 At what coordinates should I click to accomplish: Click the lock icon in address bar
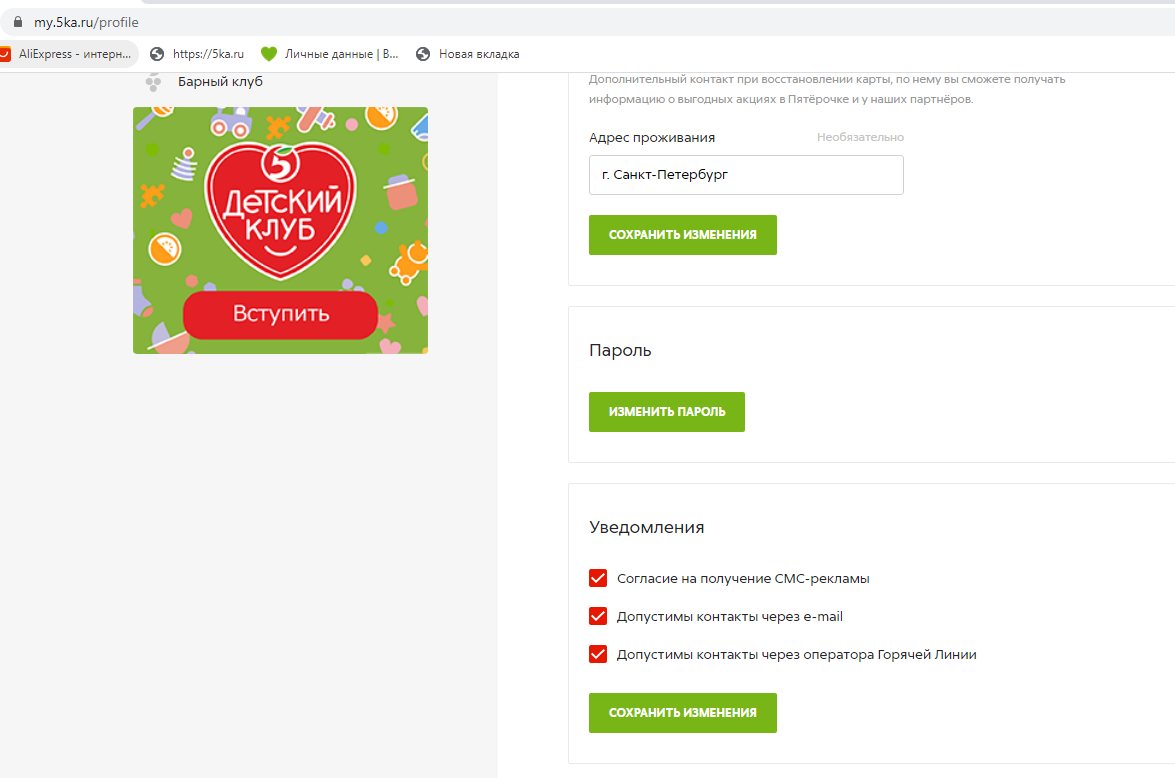[x=18, y=22]
